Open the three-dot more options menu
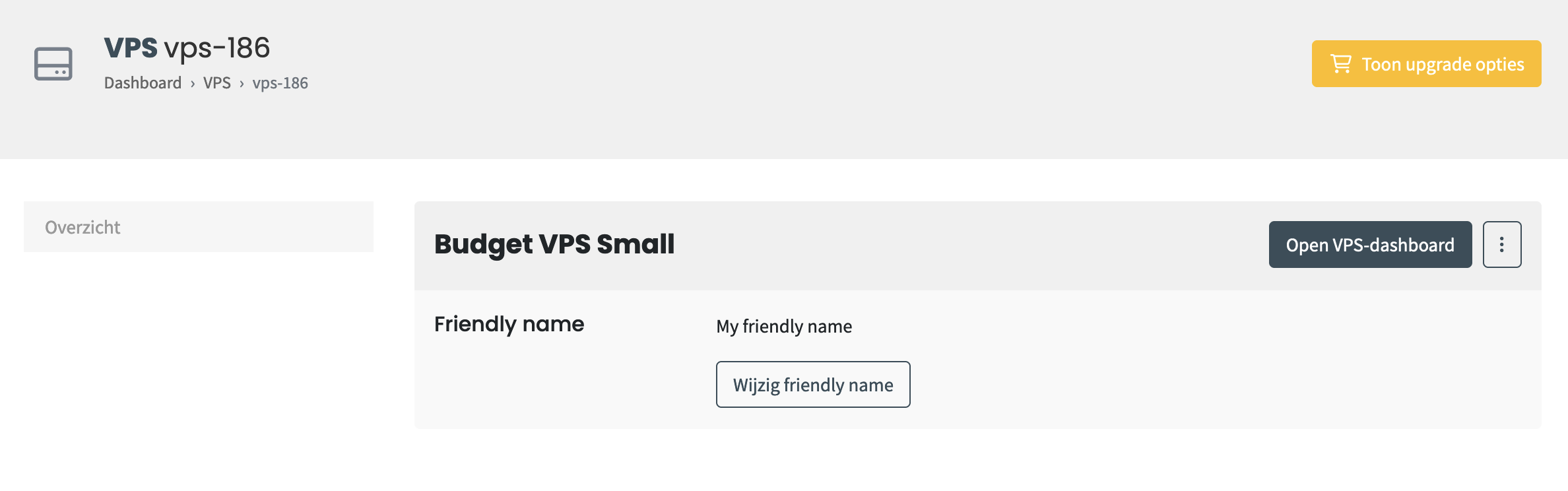Image resolution: width=1568 pixels, height=491 pixels. pyautogui.click(x=1501, y=245)
